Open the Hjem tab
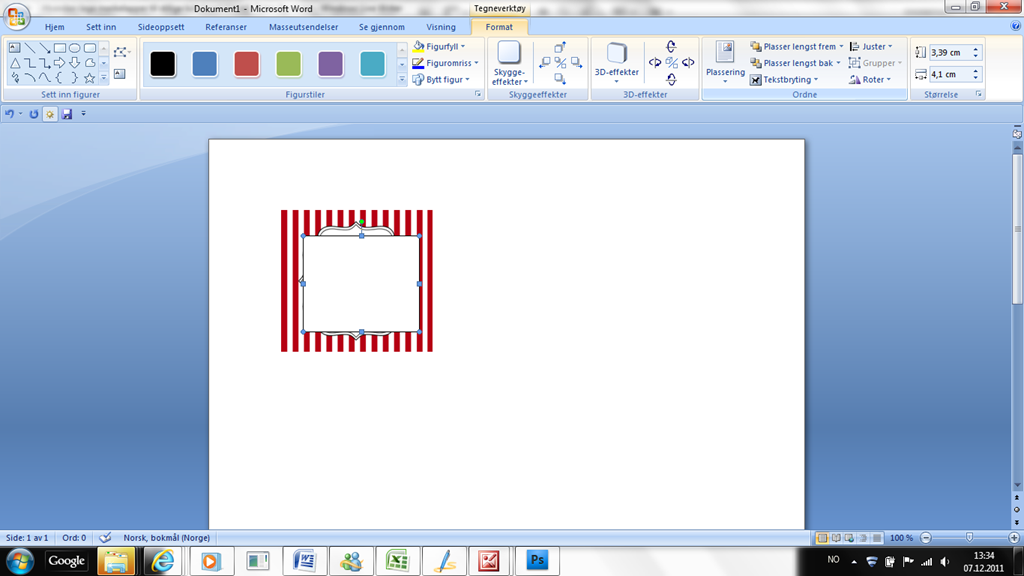The image size is (1024, 576). click(54, 27)
